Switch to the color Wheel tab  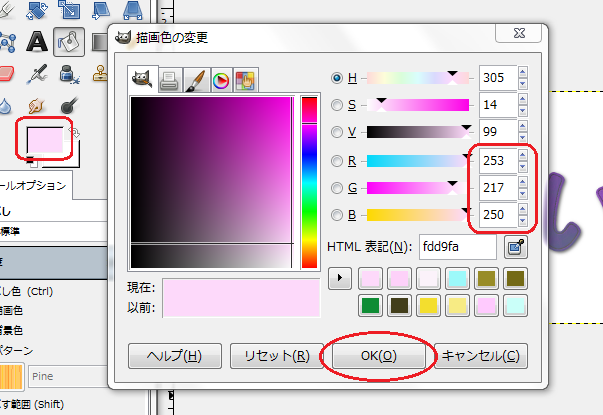coord(221,80)
